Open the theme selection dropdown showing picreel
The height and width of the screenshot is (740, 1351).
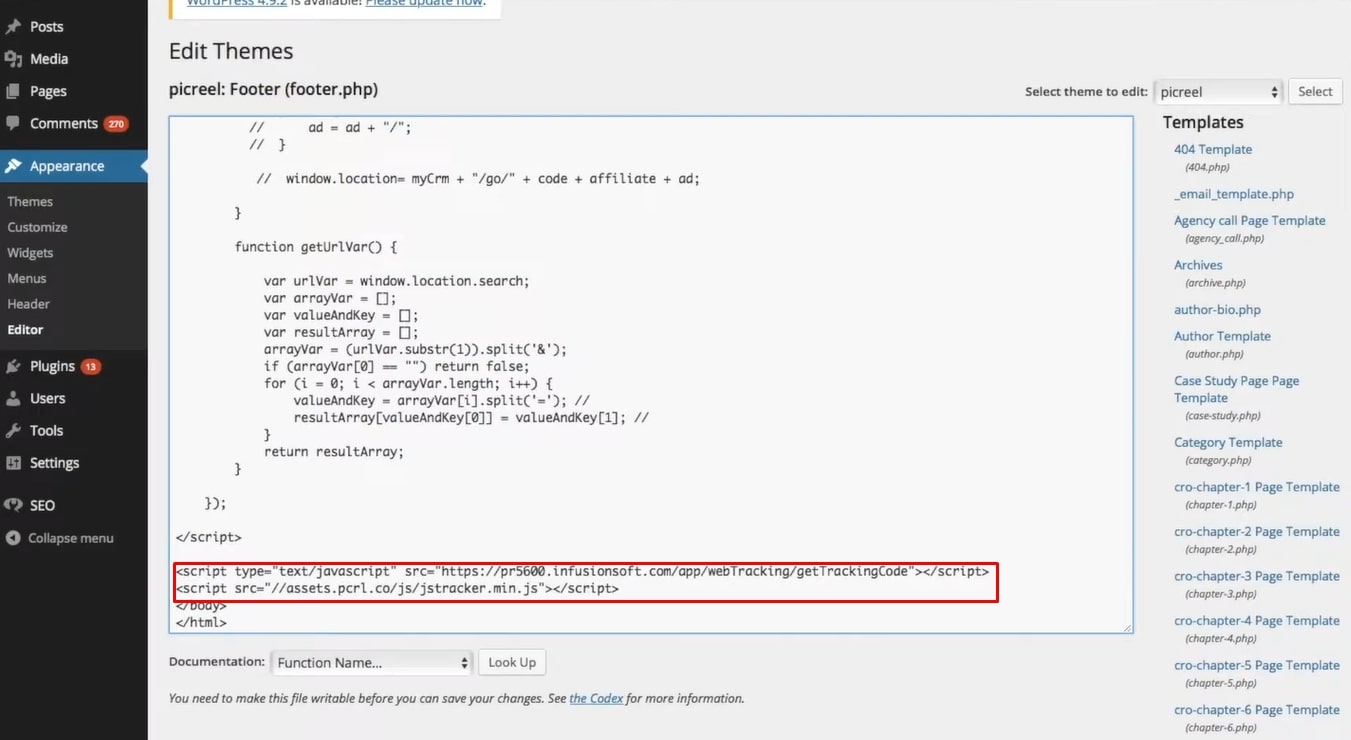[x=1217, y=92]
